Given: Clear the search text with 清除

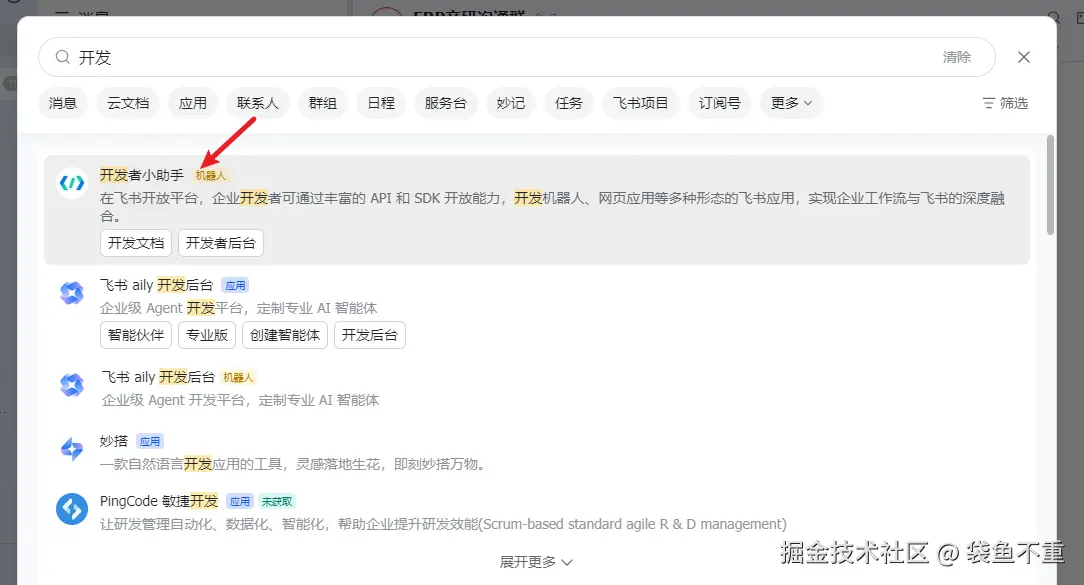Looking at the screenshot, I should point(957,57).
